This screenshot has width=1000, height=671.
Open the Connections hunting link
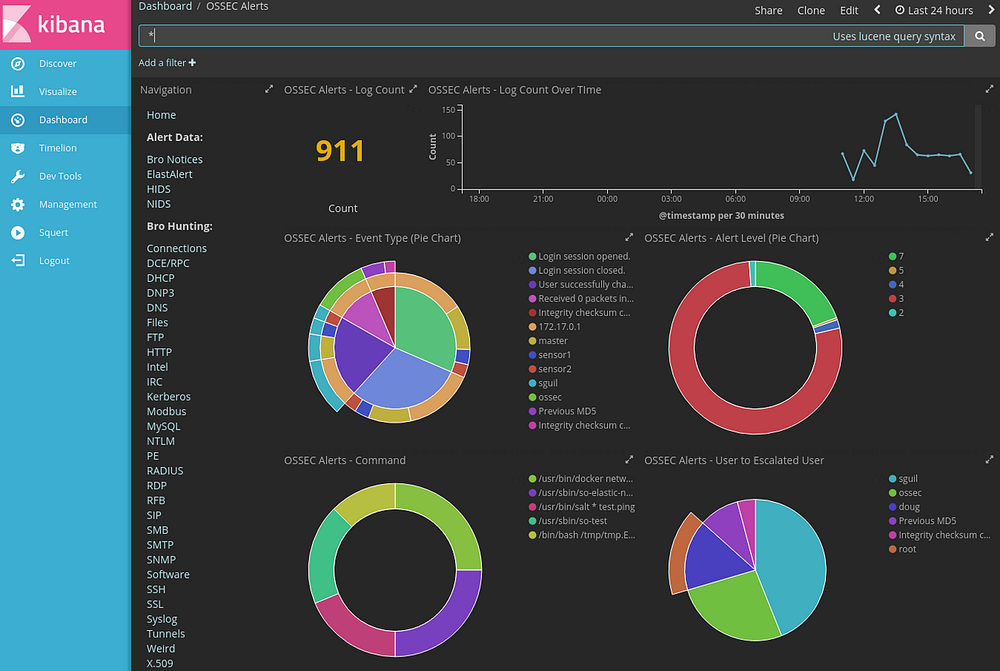pos(177,248)
